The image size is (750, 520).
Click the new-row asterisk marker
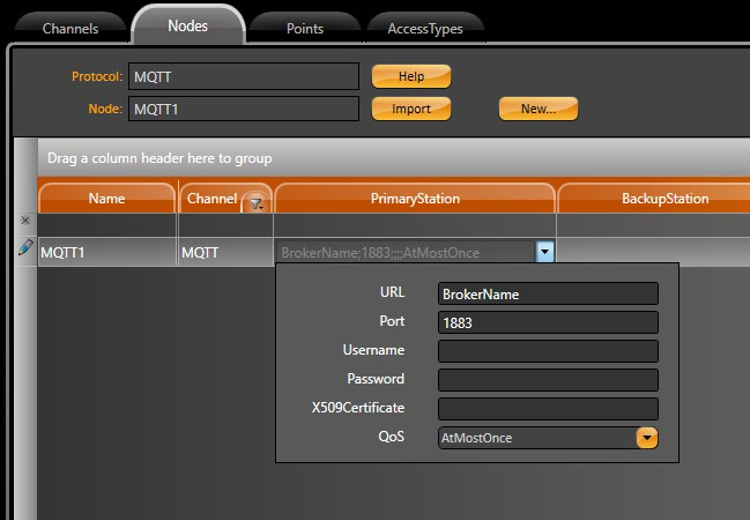click(x=25, y=220)
